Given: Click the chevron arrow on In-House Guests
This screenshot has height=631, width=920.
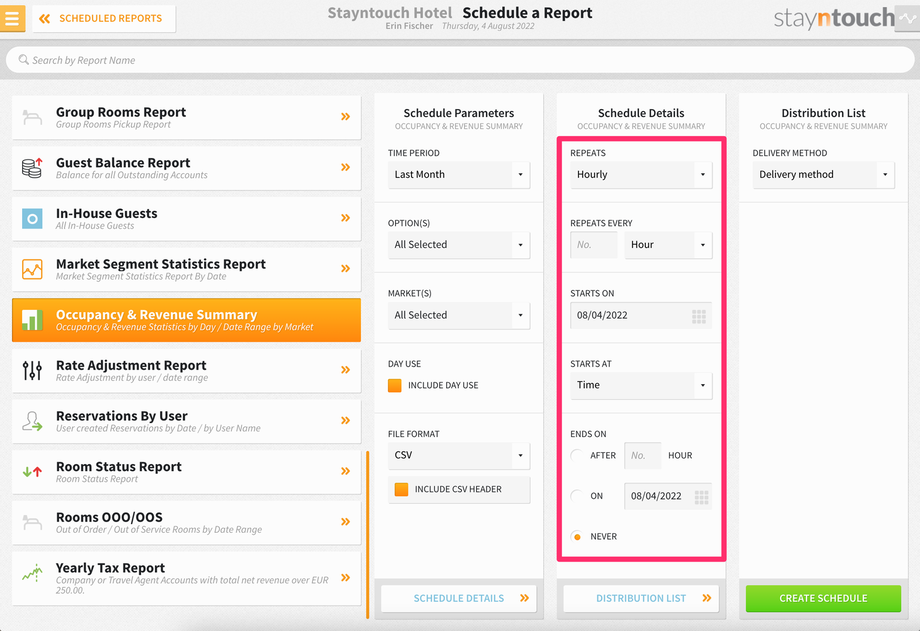Looking at the screenshot, I should pyautogui.click(x=346, y=218).
